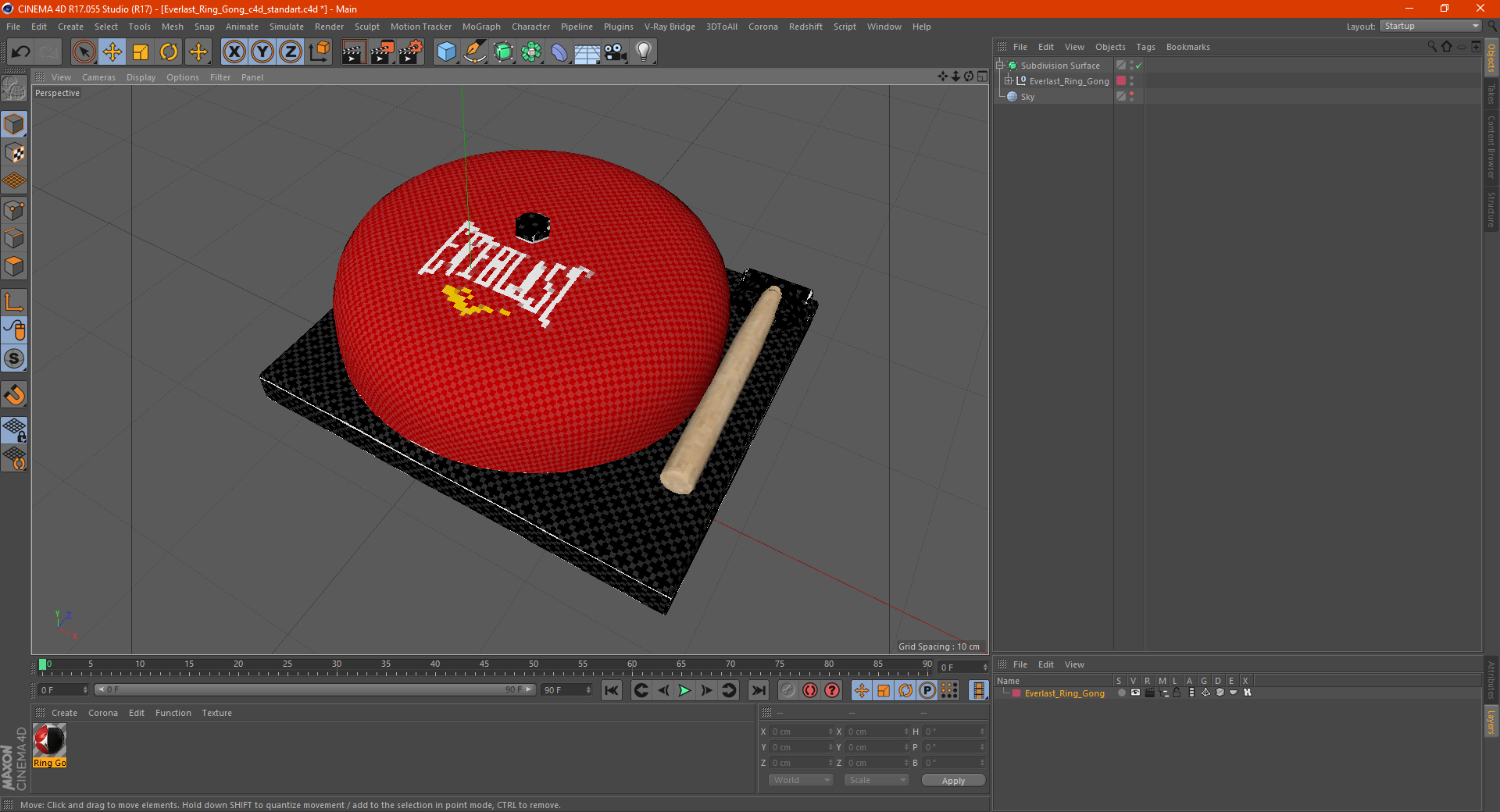
Task: Expand the Subdivision Surface tree node
Action: click(x=999, y=66)
